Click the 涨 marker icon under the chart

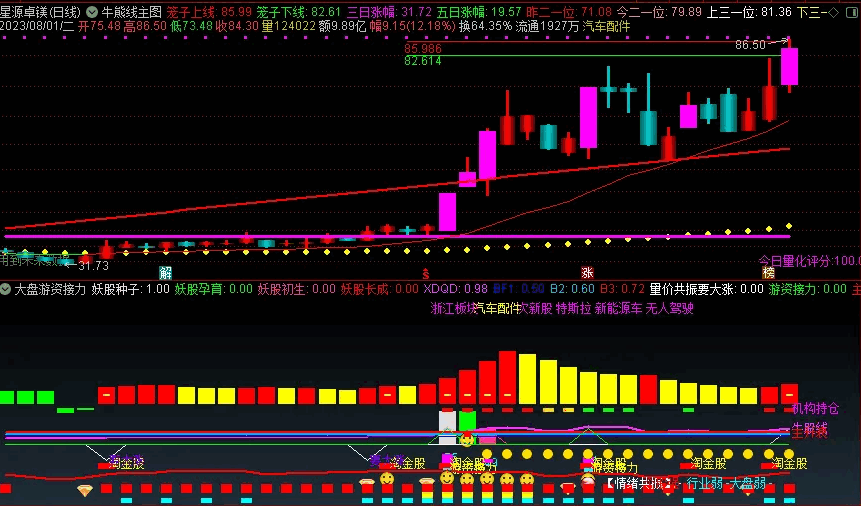pos(588,273)
